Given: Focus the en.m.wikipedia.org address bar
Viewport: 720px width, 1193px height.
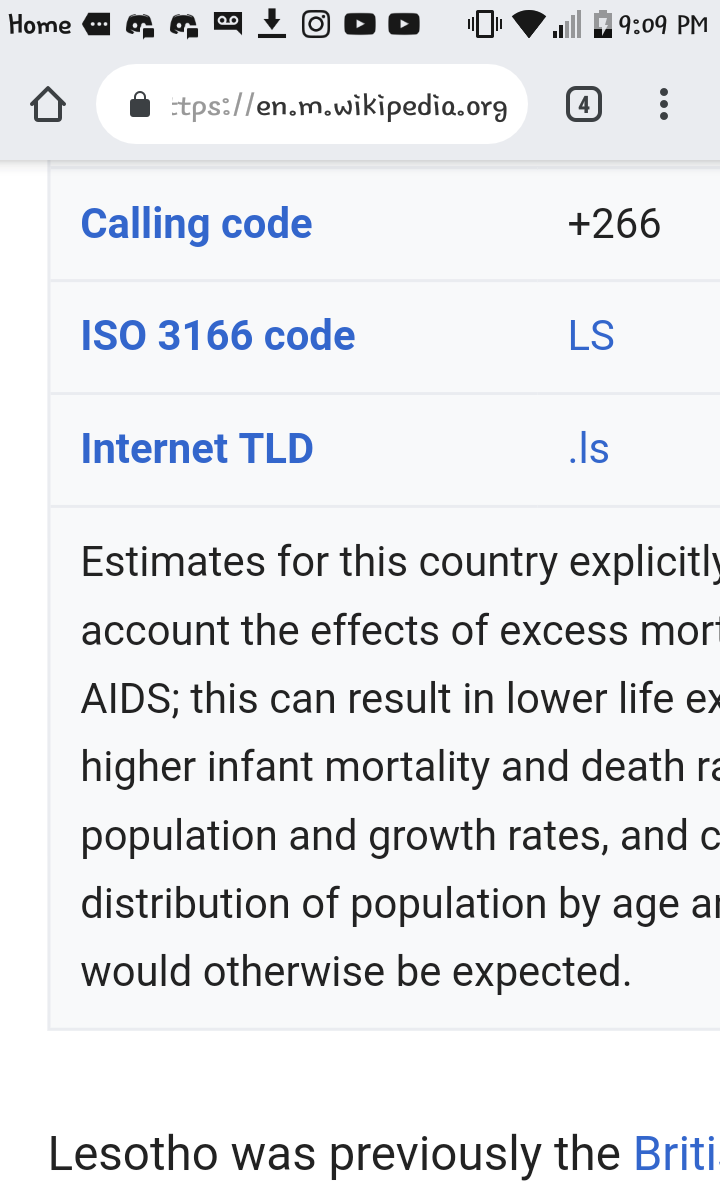Looking at the screenshot, I should click(312, 104).
